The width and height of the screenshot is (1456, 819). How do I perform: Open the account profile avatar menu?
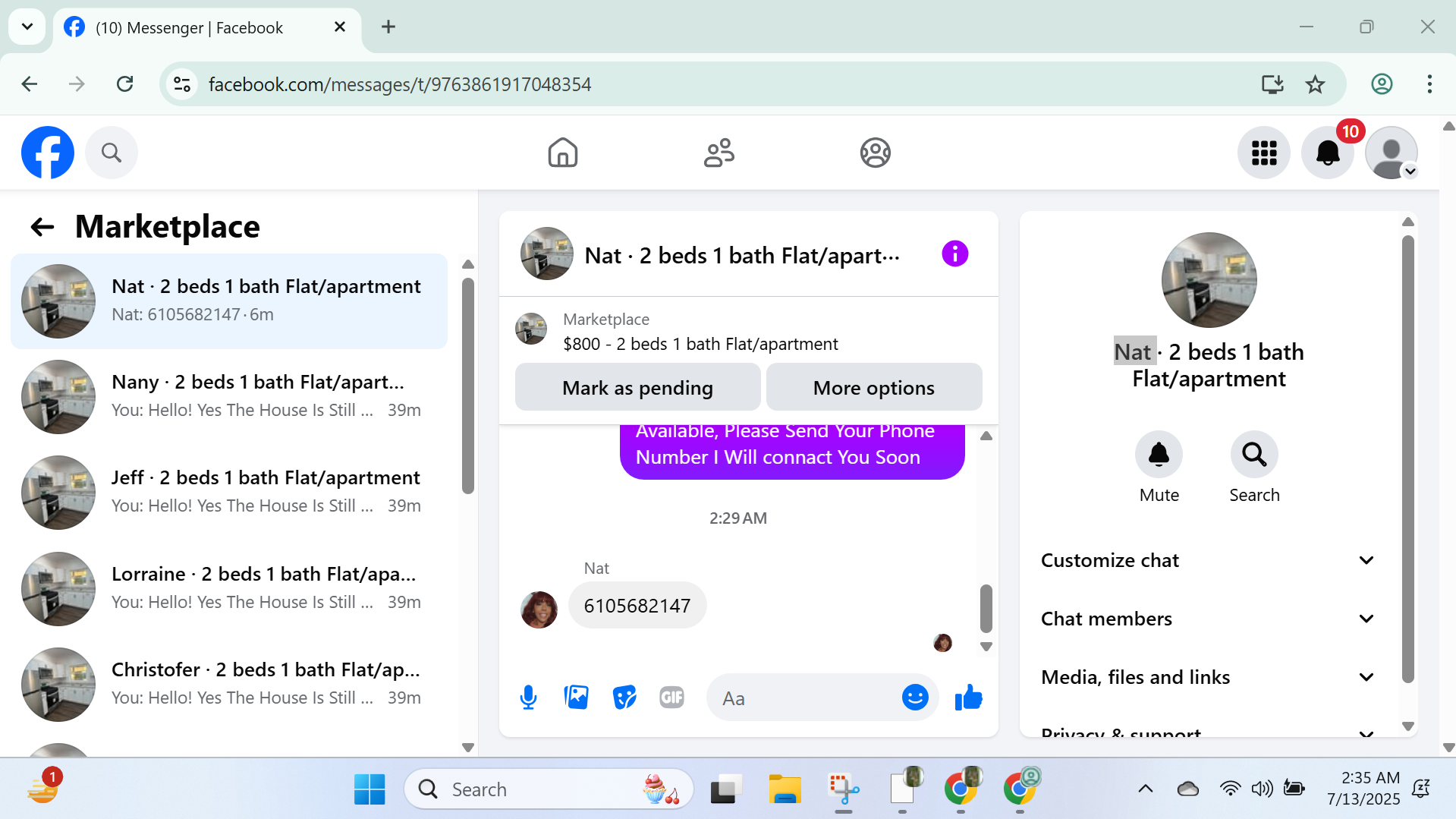coord(1392,153)
